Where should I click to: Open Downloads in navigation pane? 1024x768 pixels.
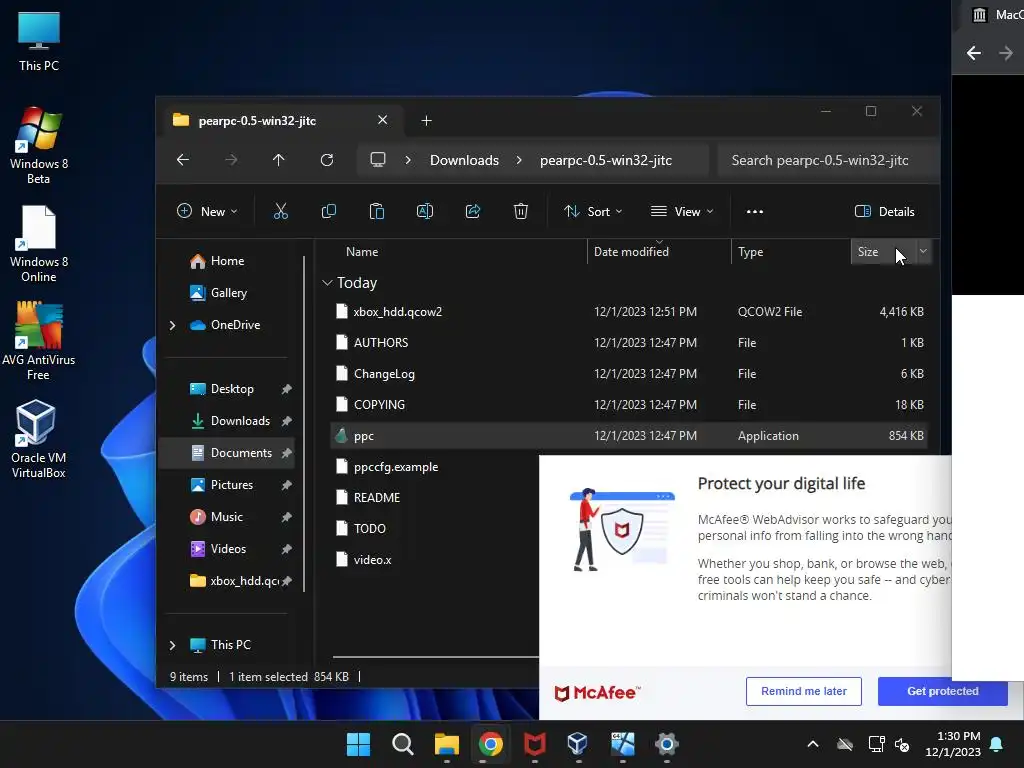click(227, 421)
